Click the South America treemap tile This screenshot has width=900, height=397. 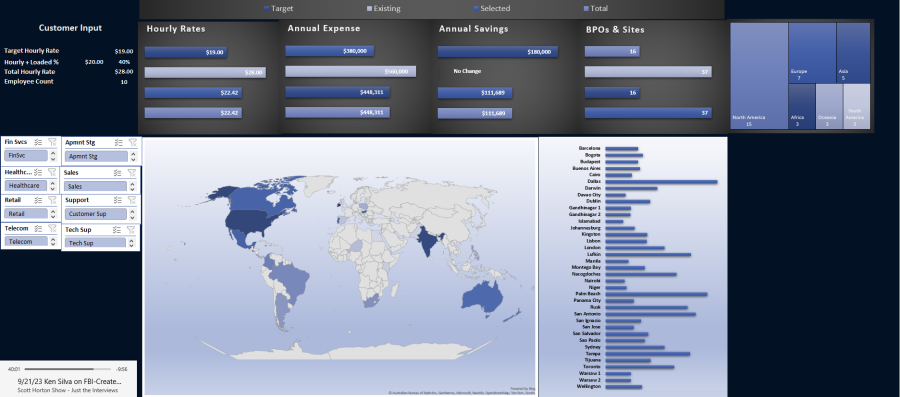click(856, 107)
